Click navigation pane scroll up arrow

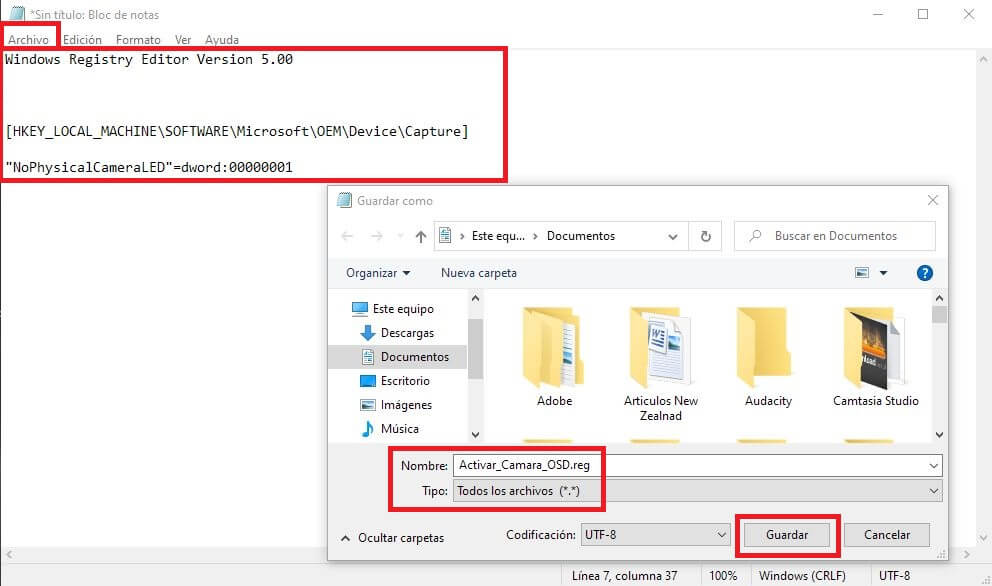tap(476, 298)
